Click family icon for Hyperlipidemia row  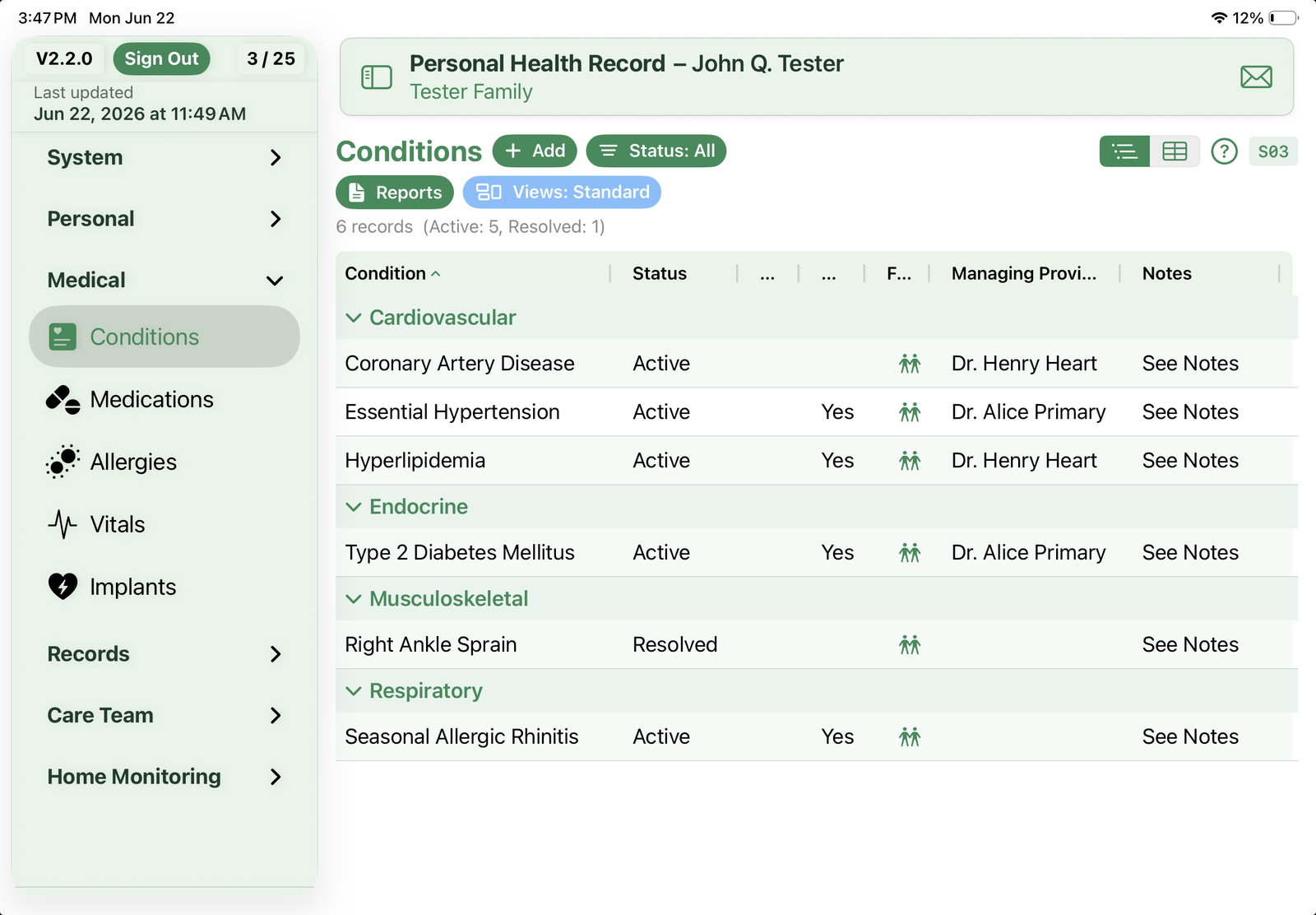pos(910,461)
